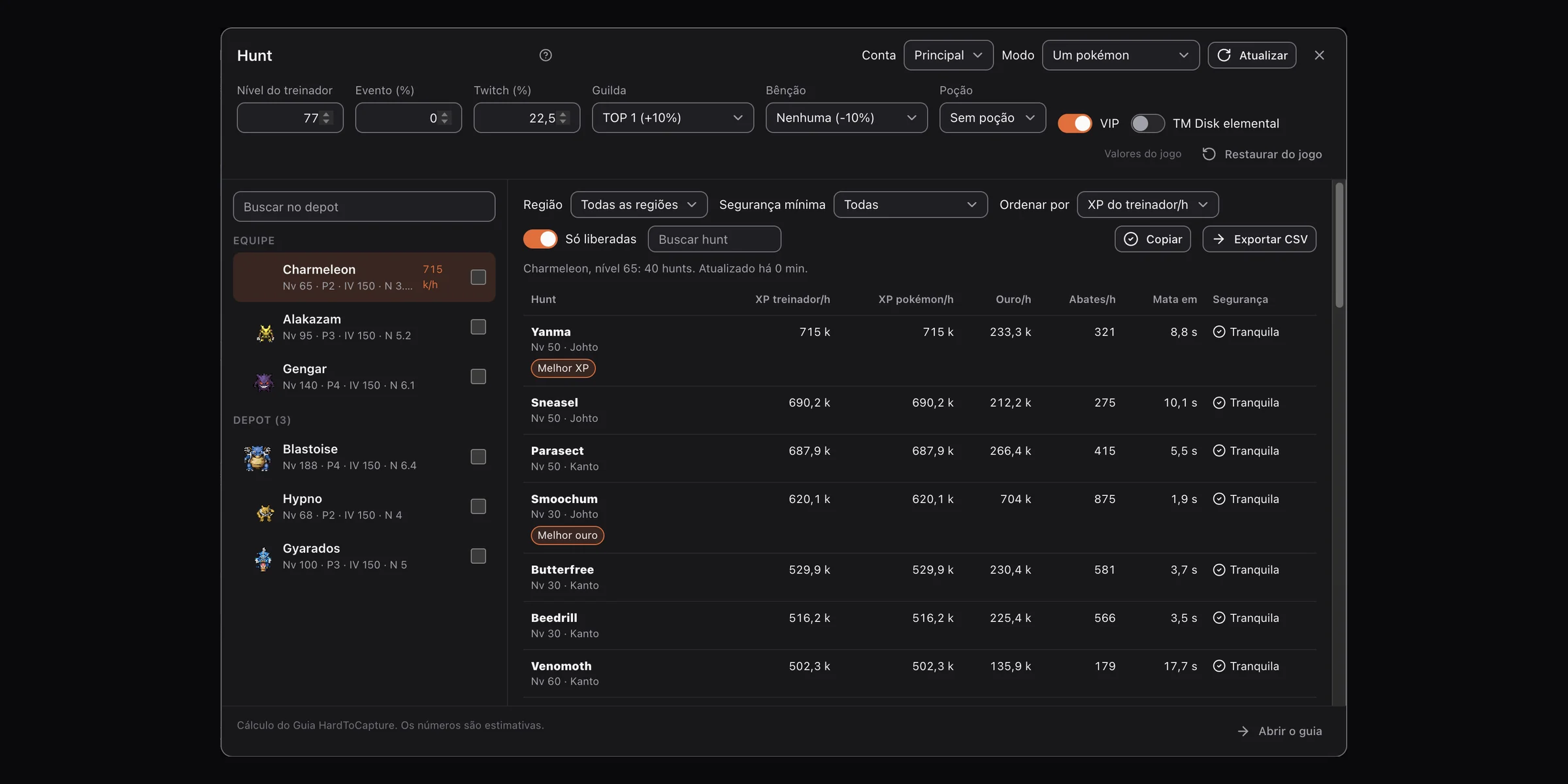Screen dimensions: 1568x784
Task: Check the Alakazam checkbox
Action: tap(478, 327)
